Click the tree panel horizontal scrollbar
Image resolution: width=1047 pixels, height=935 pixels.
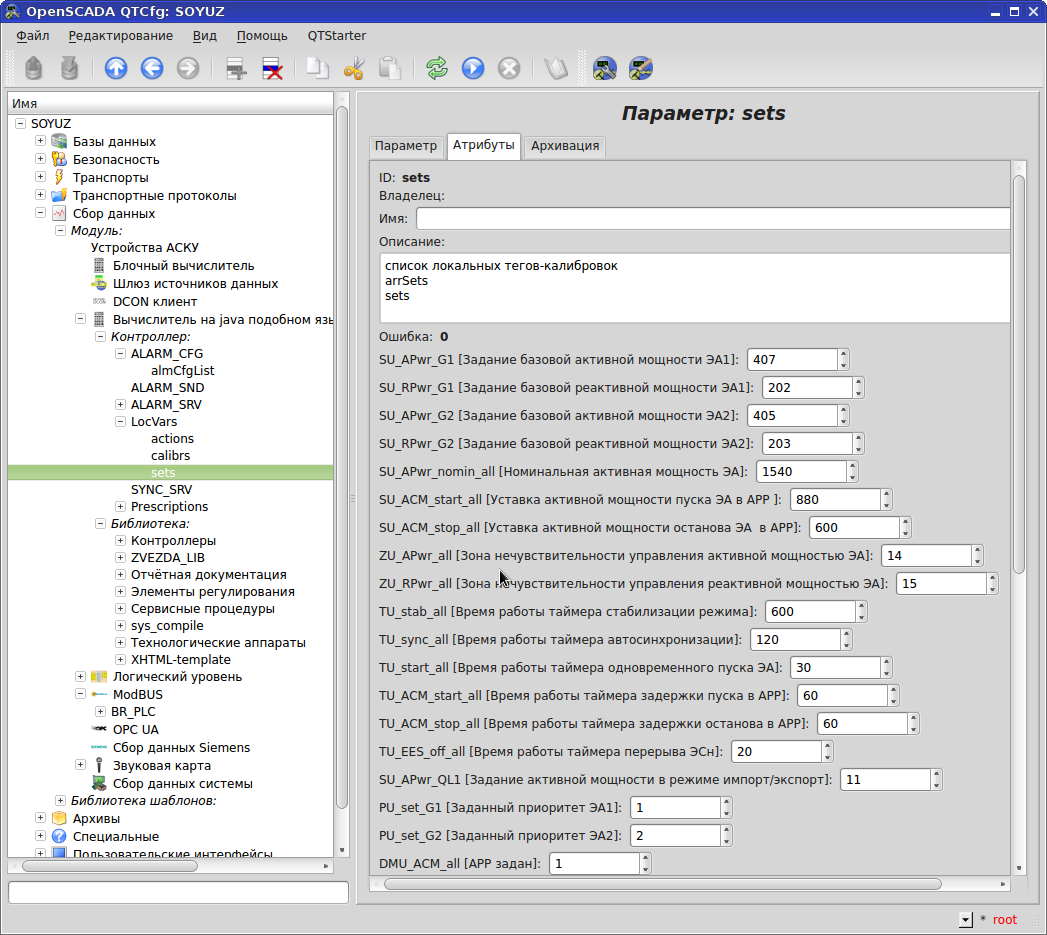pos(110,866)
